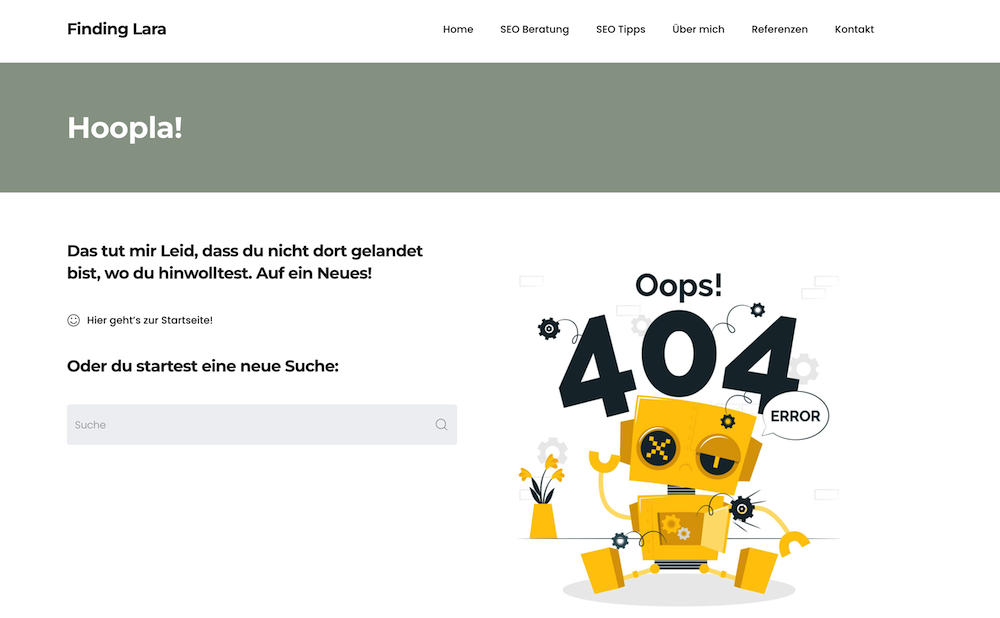
Task: Click the Finding Lara site logo
Action: click(x=116, y=29)
